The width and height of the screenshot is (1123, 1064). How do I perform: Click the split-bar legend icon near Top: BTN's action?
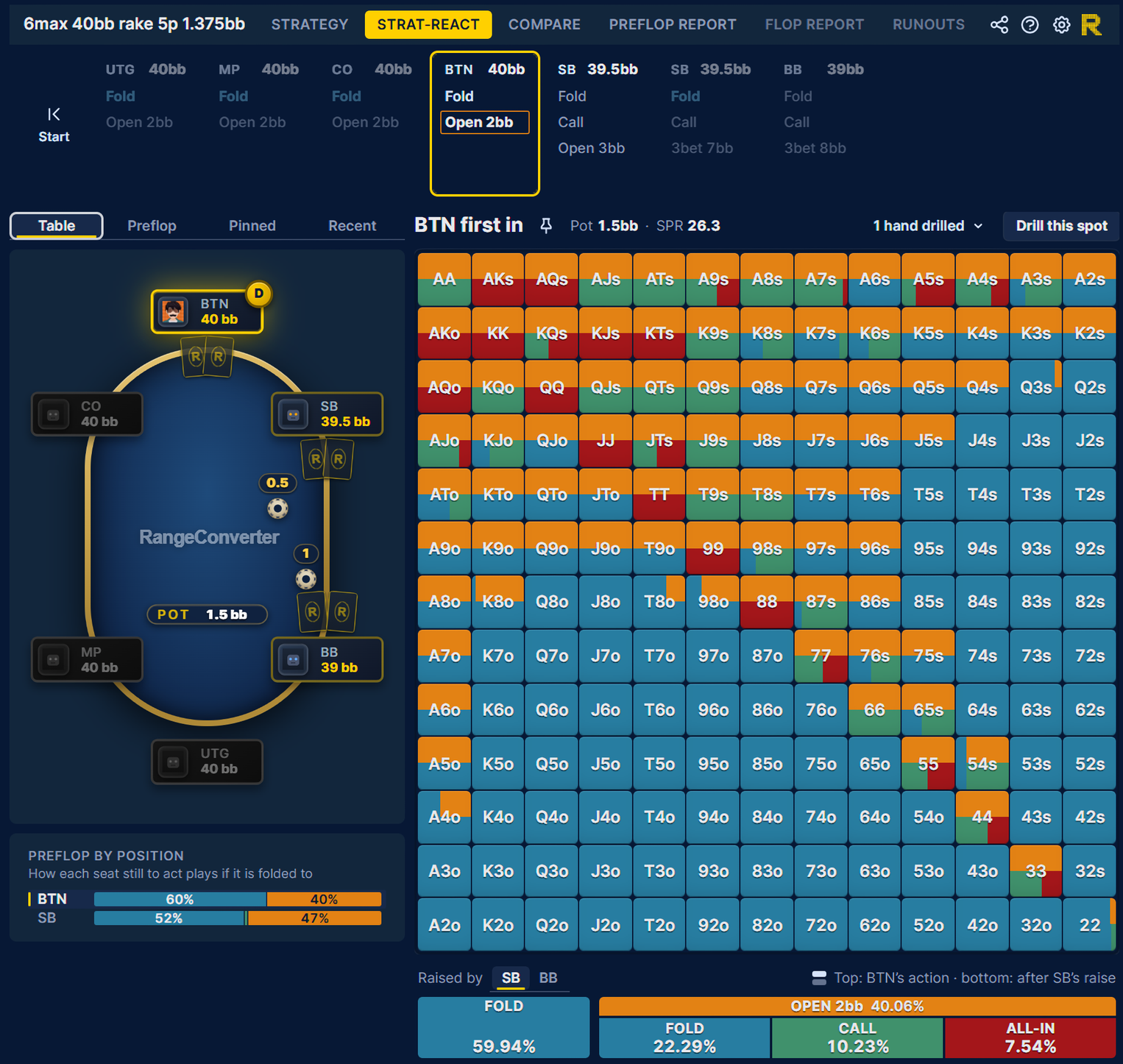(818, 978)
